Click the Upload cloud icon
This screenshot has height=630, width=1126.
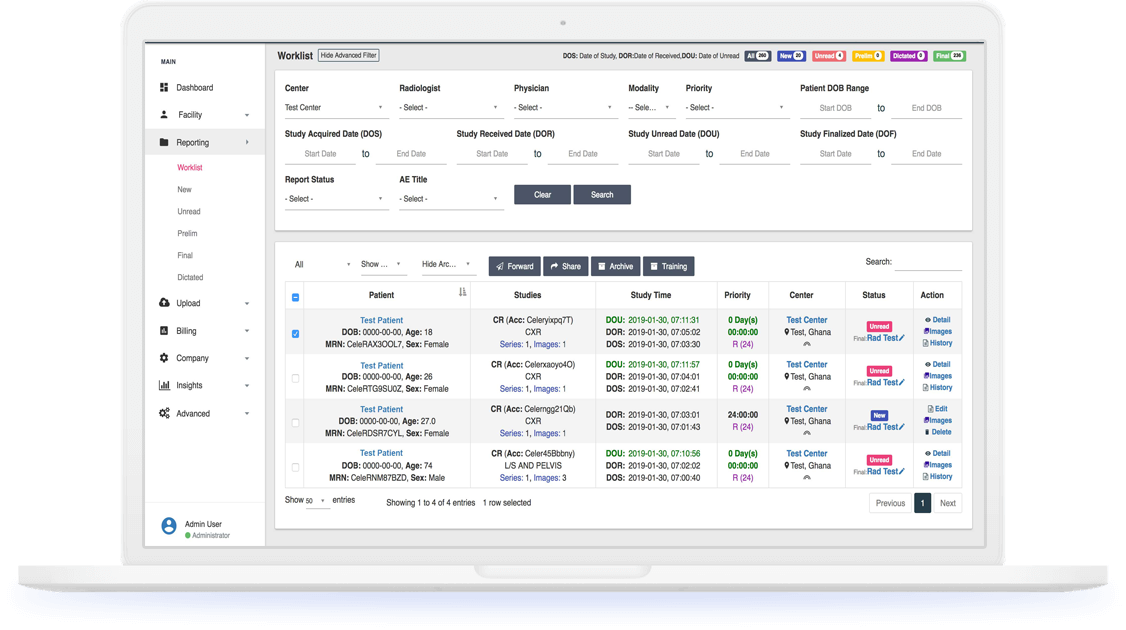(x=164, y=302)
